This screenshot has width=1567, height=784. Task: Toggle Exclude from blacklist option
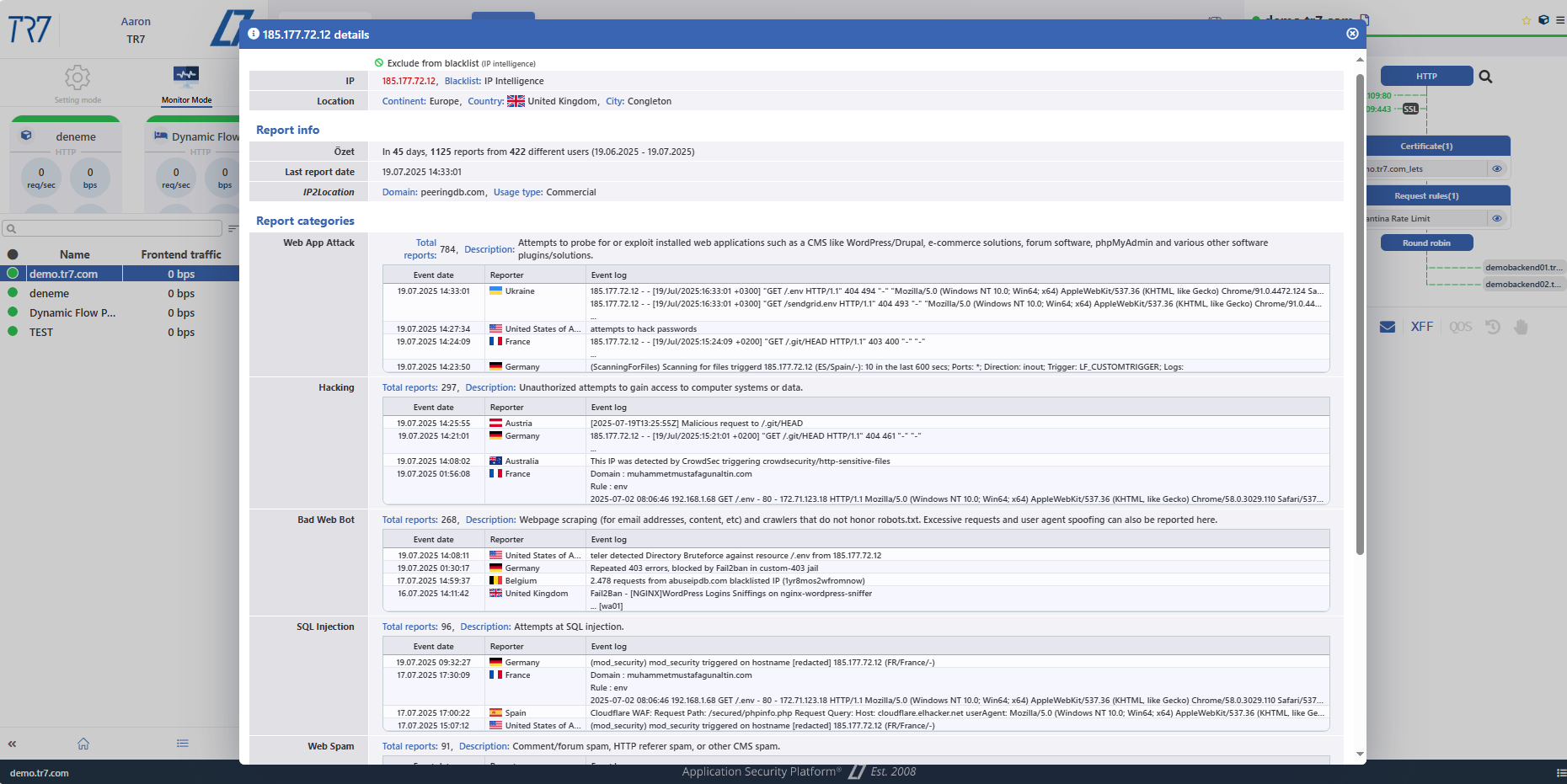click(x=379, y=63)
